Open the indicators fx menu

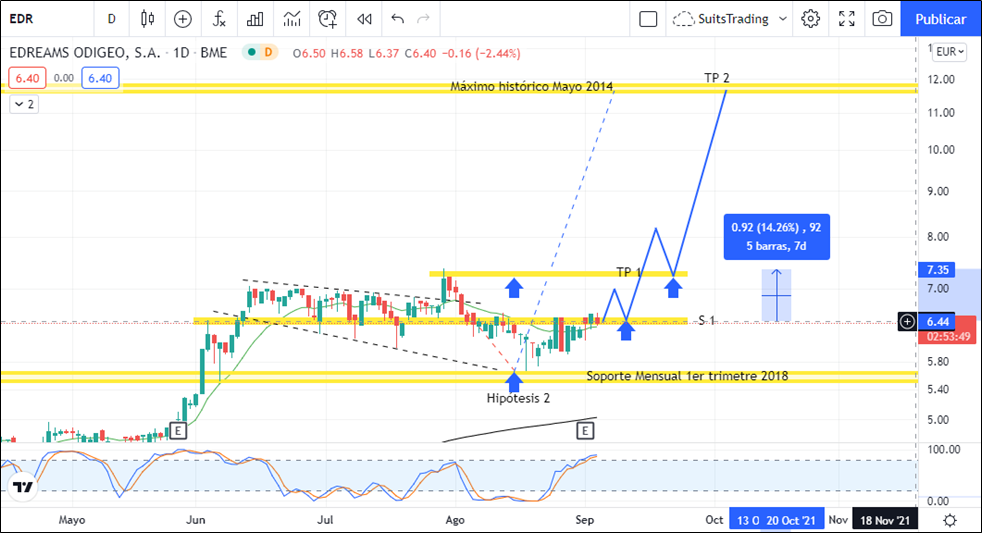tap(219, 18)
